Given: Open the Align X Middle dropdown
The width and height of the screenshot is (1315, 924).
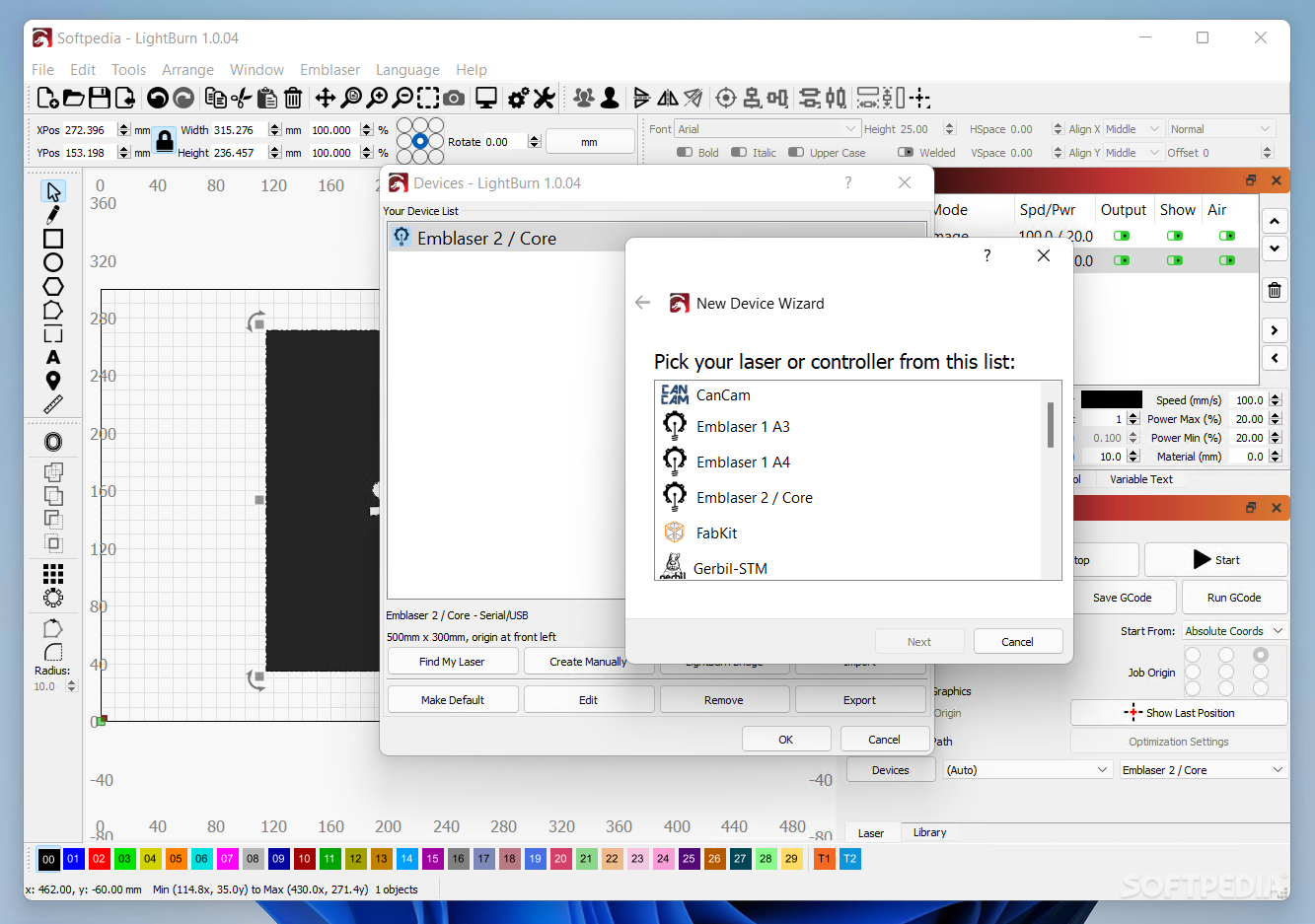Looking at the screenshot, I should click(x=1133, y=129).
